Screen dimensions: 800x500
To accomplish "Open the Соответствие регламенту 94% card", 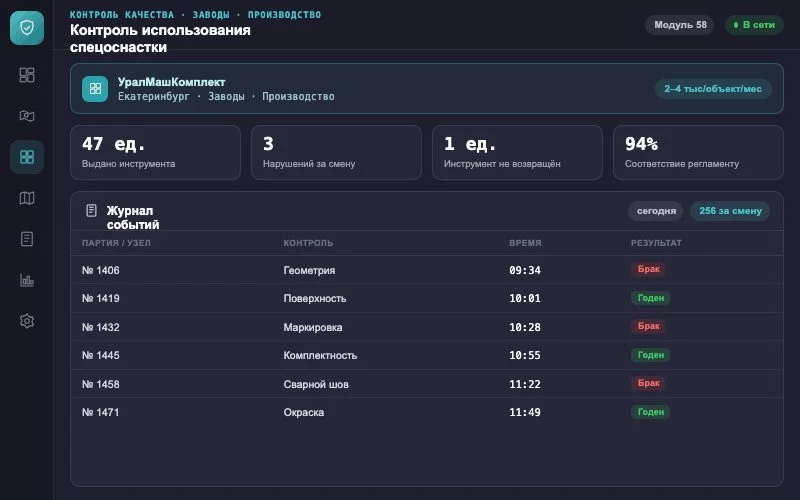I will click(698, 153).
